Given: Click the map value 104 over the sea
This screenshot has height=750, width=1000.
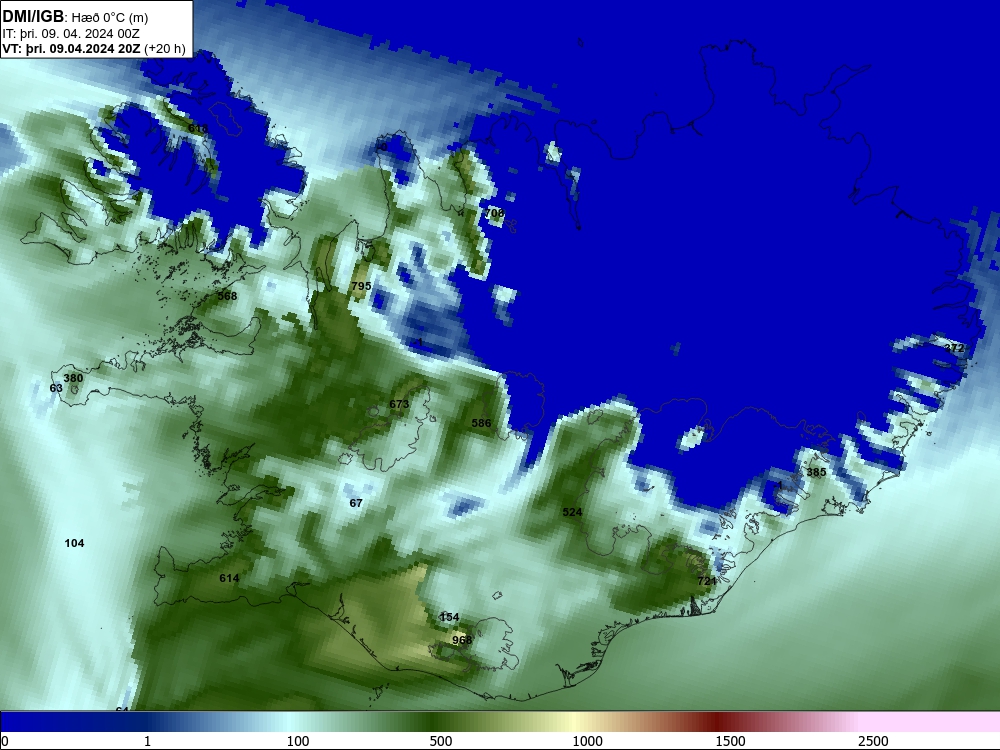Looking at the screenshot, I should [75, 543].
